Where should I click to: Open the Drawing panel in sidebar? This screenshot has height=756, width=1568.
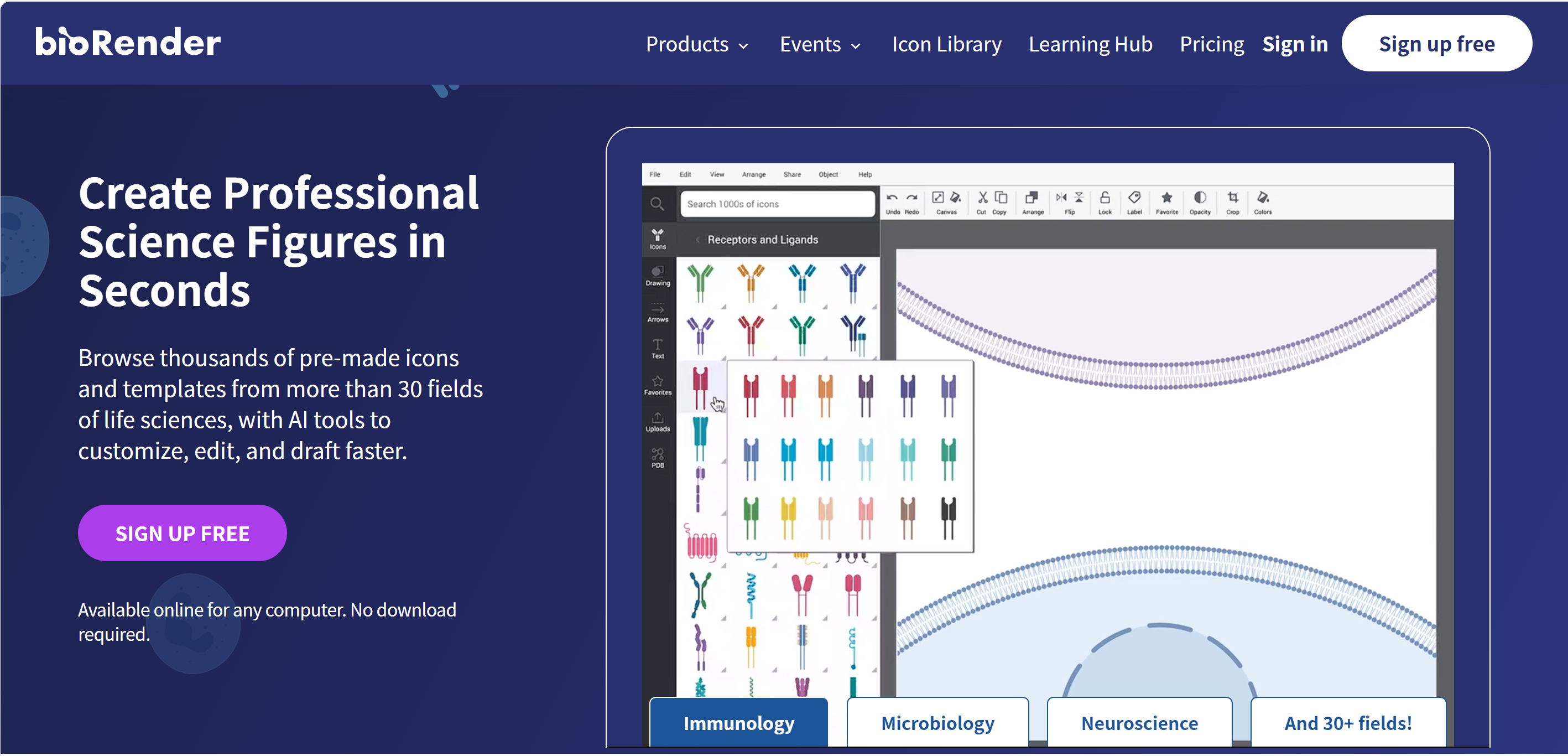point(658,276)
